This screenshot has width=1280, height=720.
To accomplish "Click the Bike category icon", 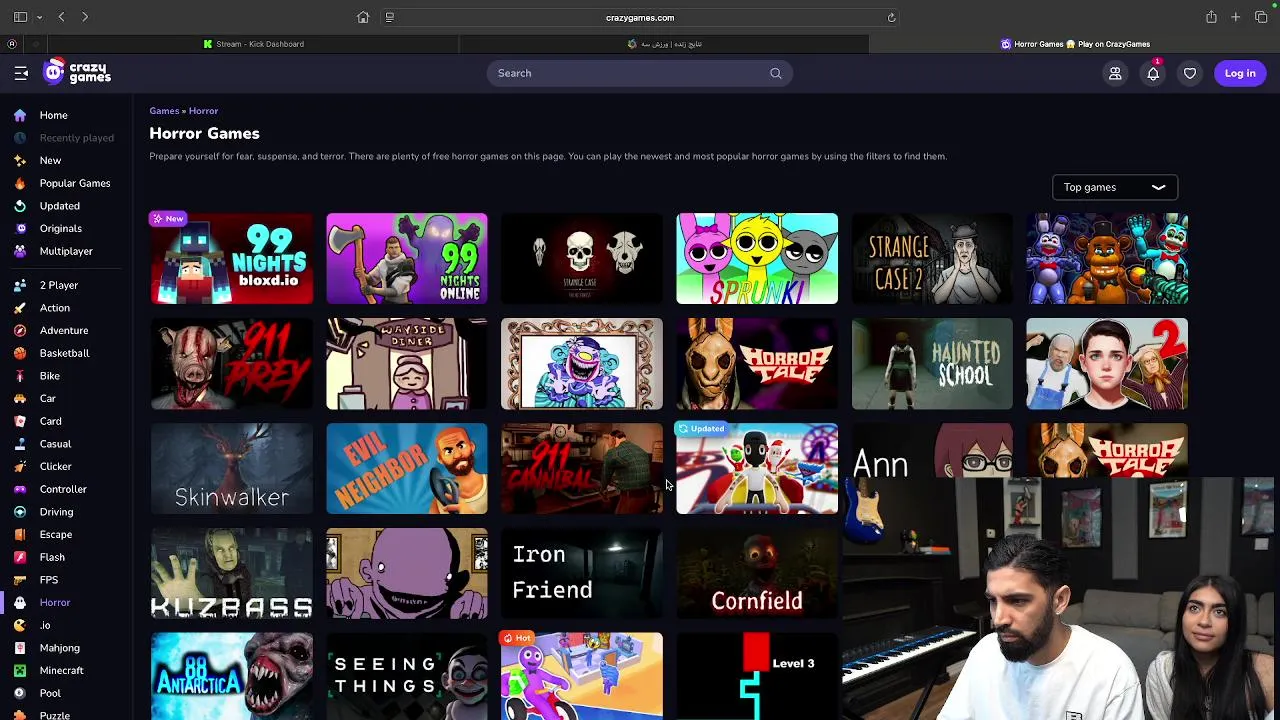I will pos(20,376).
